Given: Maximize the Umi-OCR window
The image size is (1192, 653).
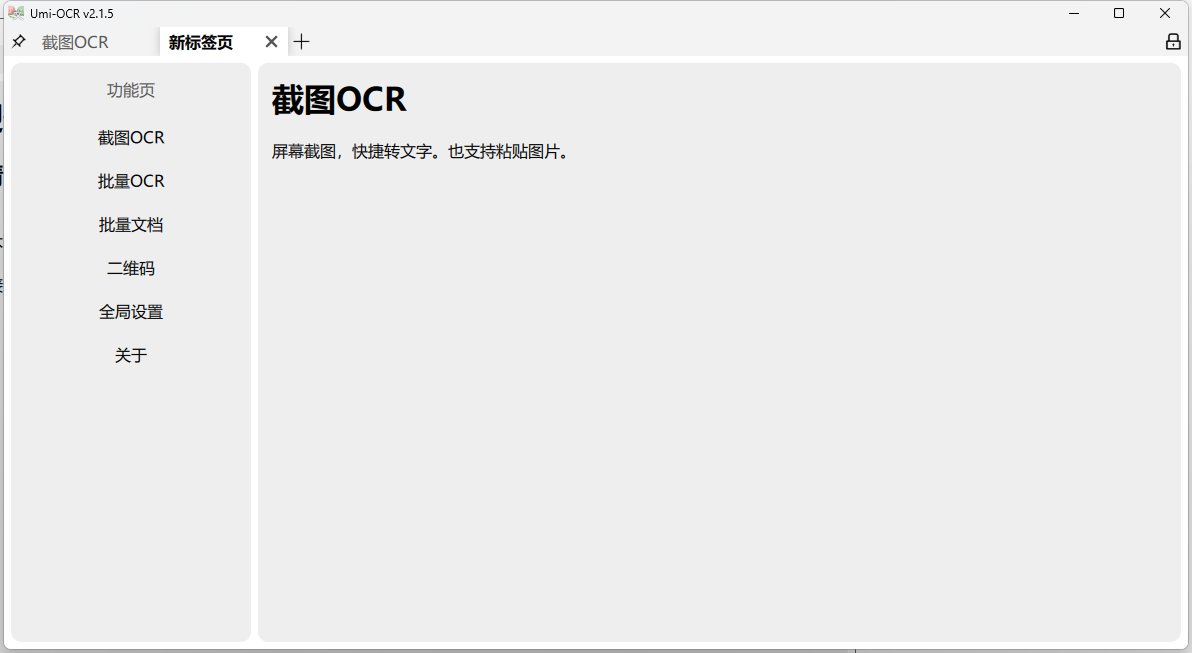Looking at the screenshot, I should click(1119, 13).
